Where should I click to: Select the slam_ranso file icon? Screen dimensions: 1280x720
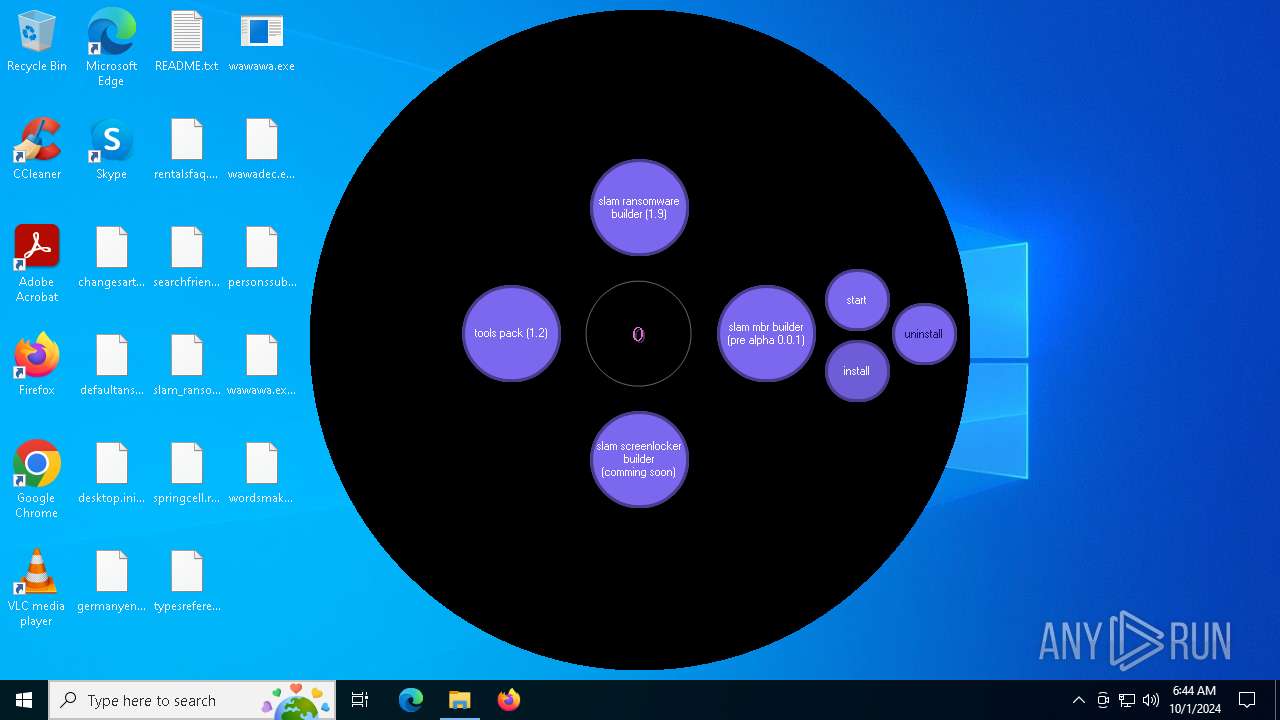[186, 366]
